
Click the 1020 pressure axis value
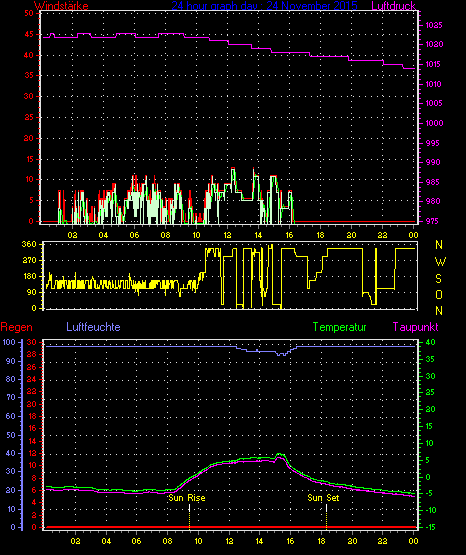[x=434, y=45]
